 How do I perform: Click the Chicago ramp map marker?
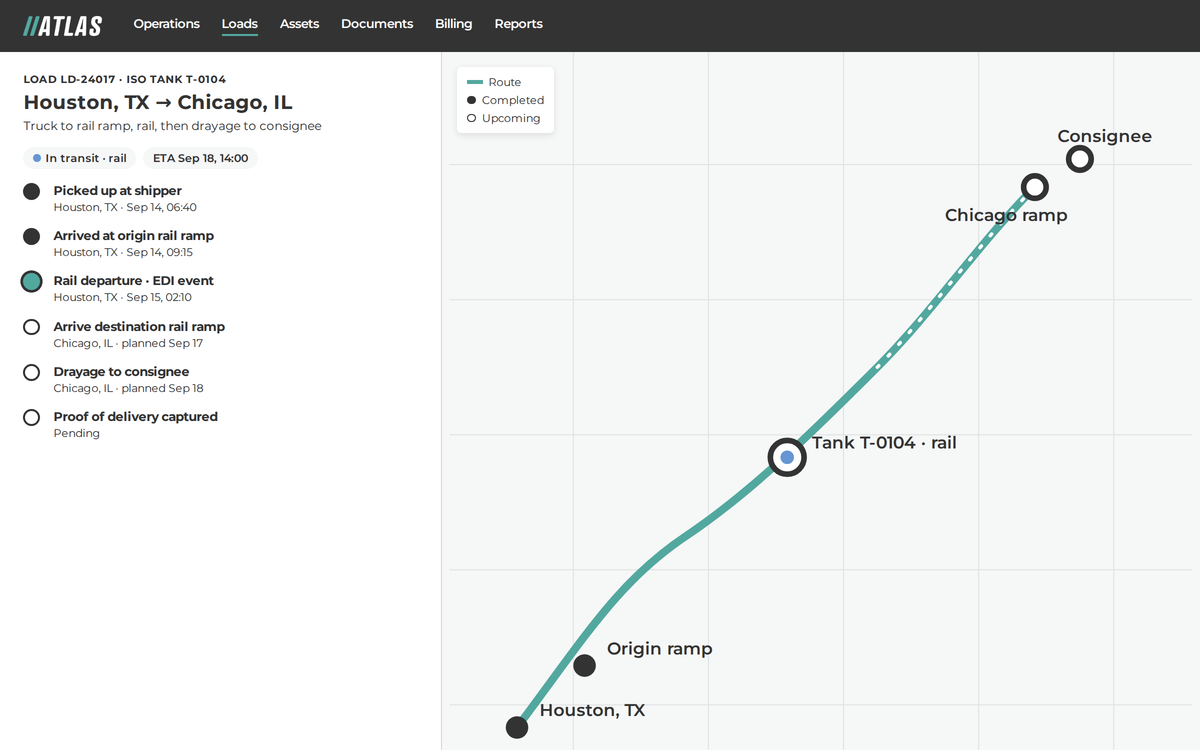pyautogui.click(x=1035, y=187)
